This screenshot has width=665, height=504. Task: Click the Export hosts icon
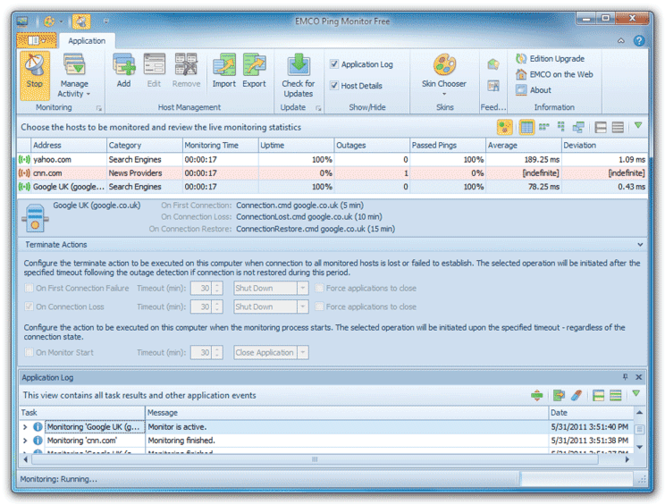tap(254, 70)
